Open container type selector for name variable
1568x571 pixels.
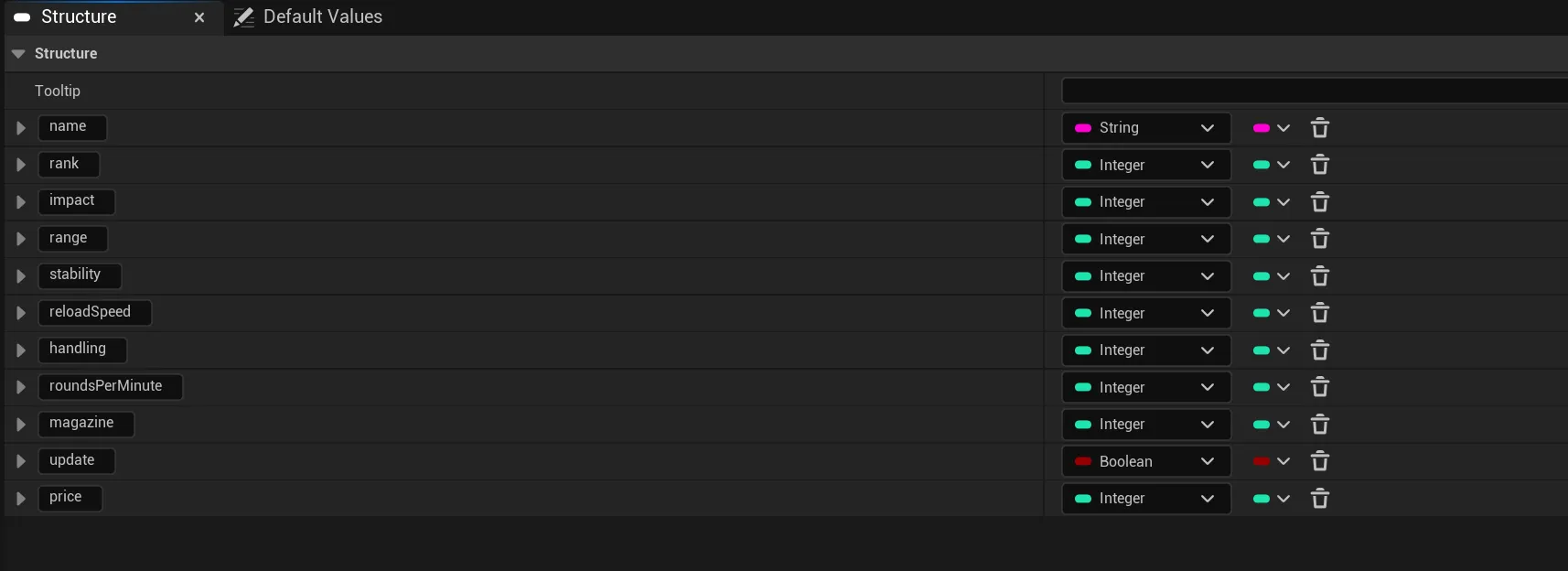[1271, 128]
